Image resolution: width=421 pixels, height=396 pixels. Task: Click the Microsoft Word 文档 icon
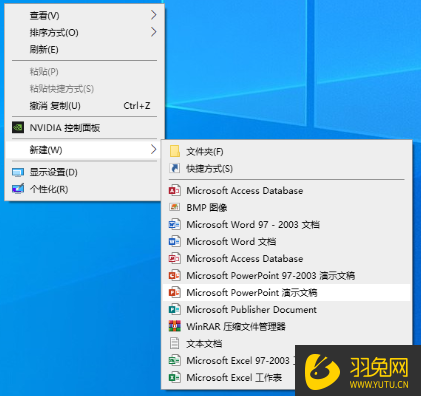pos(175,241)
